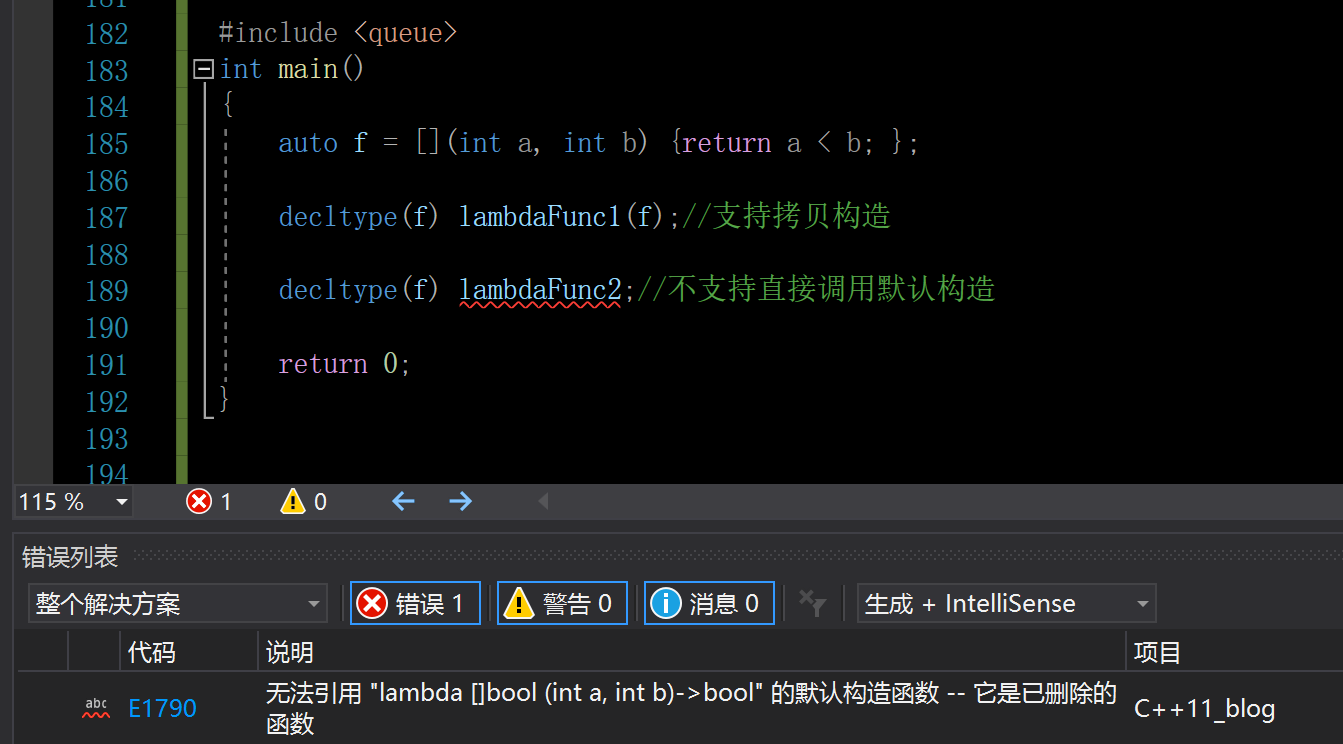Click the #include <queue> line

click(338, 33)
